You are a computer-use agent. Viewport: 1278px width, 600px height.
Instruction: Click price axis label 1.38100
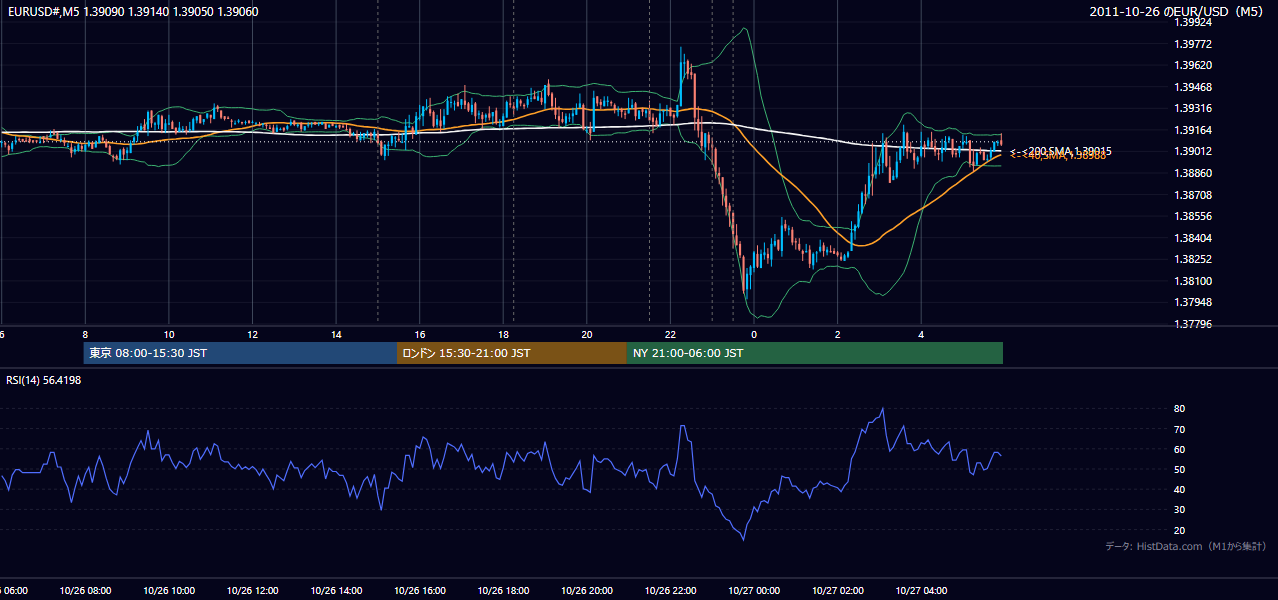1193,281
